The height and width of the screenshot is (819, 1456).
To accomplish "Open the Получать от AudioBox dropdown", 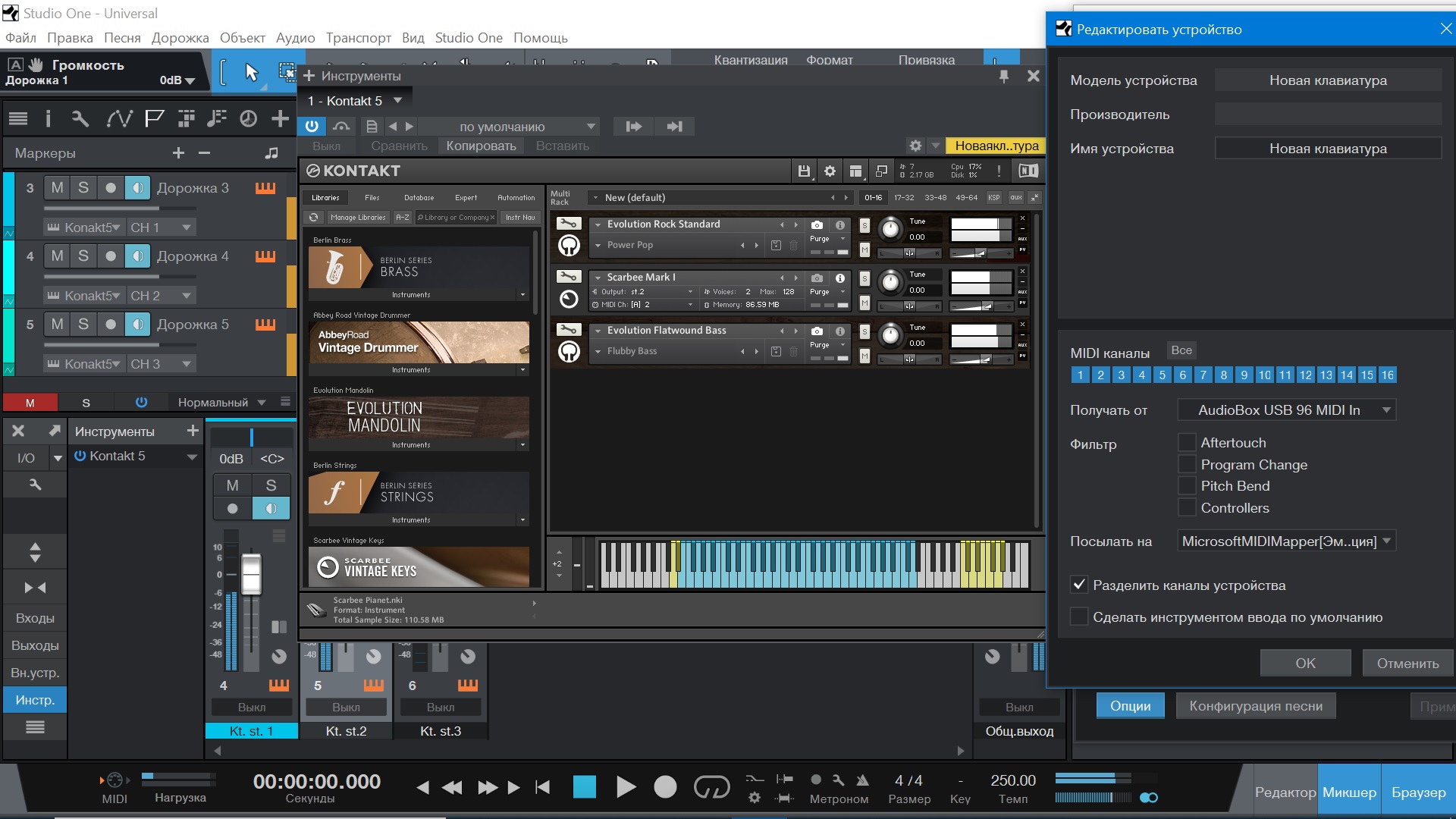I will [x=1286, y=410].
